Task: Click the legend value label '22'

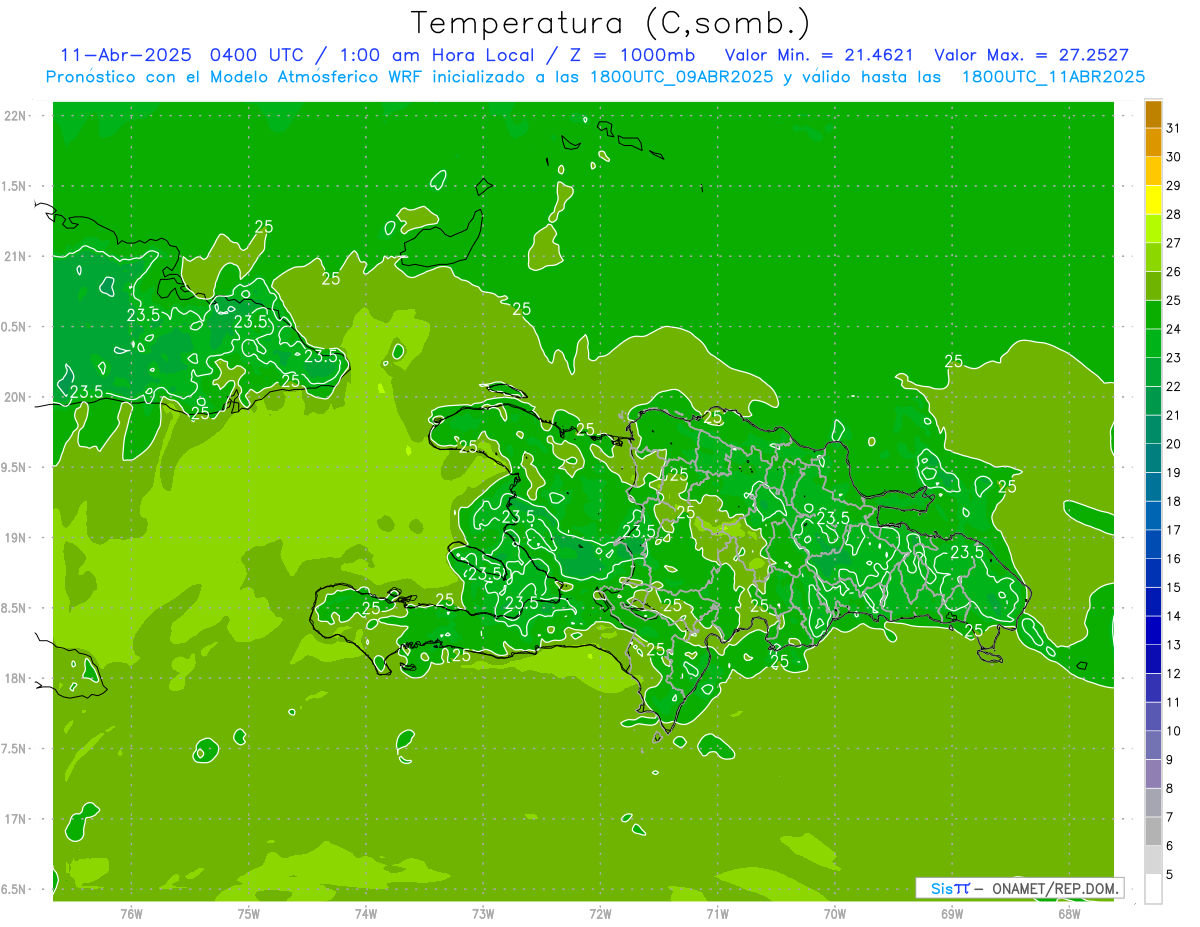Action: pyautogui.click(x=1174, y=387)
